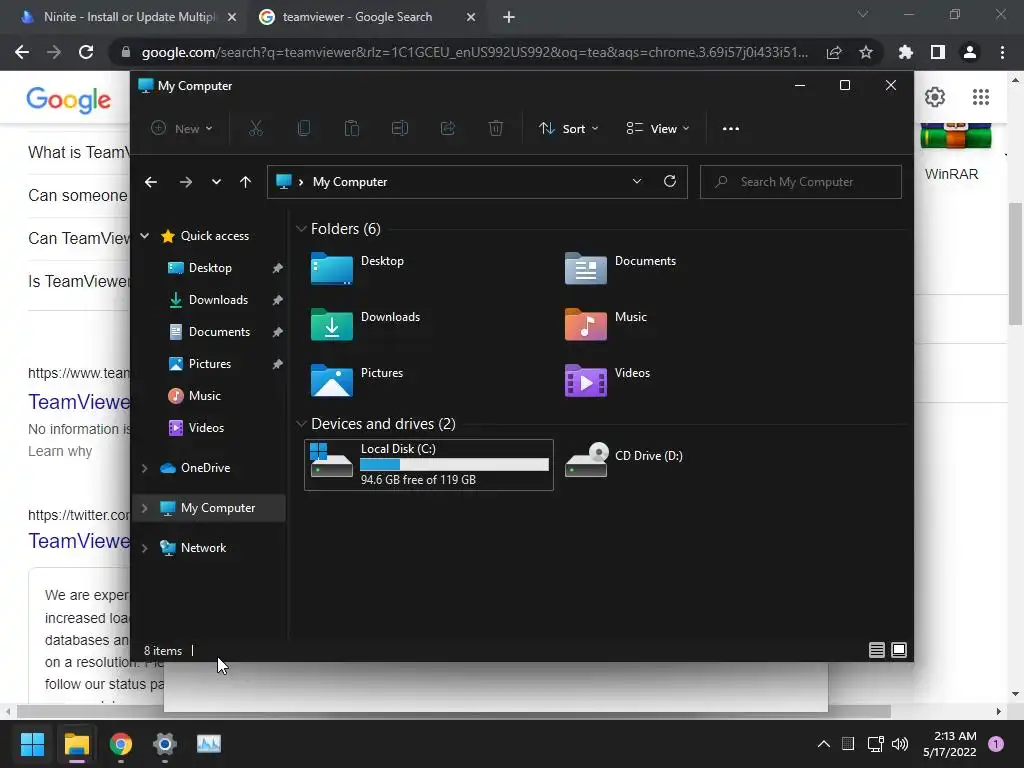Refresh the My Computer view
This screenshot has height=768, width=1024.
click(670, 182)
